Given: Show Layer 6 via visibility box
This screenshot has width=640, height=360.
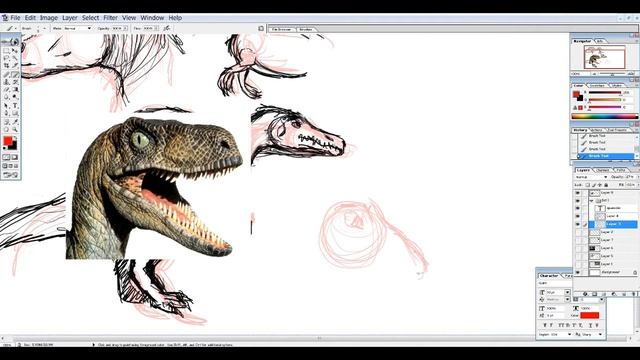Looking at the screenshot, I should click(x=578, y=248).
